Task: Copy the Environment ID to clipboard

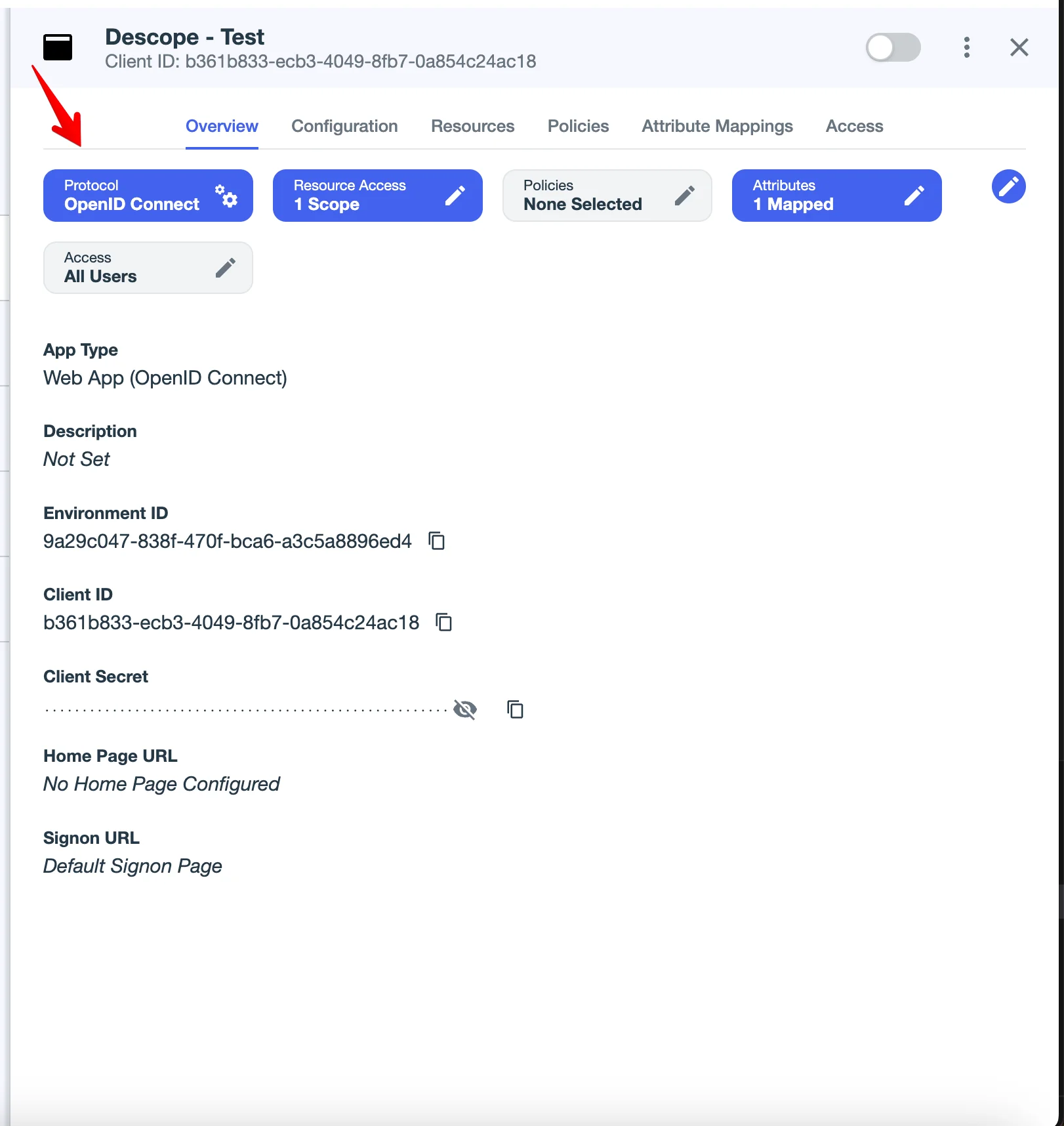Action: tap(437, 541)
